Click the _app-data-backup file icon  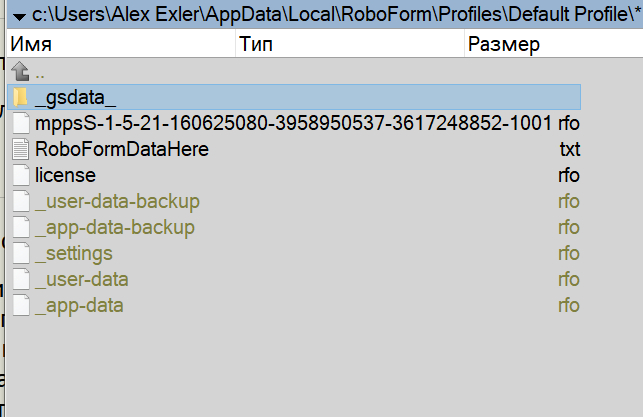[21, 227]
